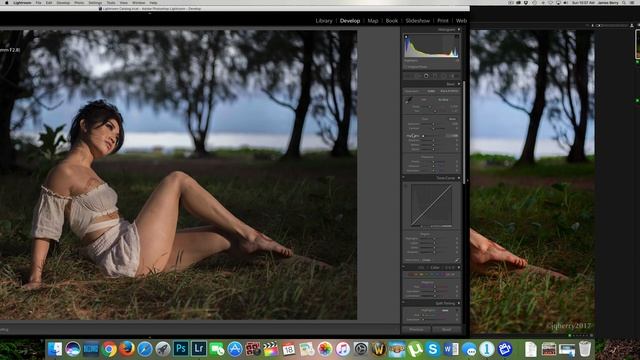Launch Google Chrome from the Dock
Viewport: 640px width, 360px height.
coord(109,349)
